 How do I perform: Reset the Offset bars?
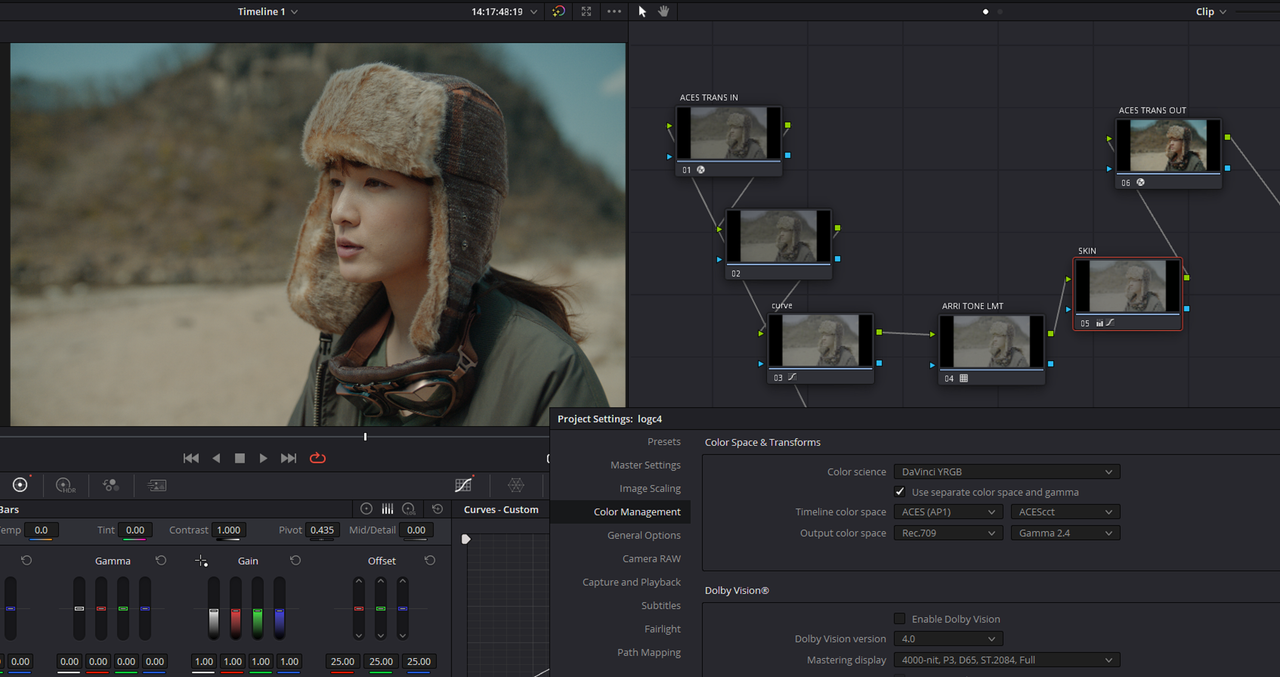[430, 561]
